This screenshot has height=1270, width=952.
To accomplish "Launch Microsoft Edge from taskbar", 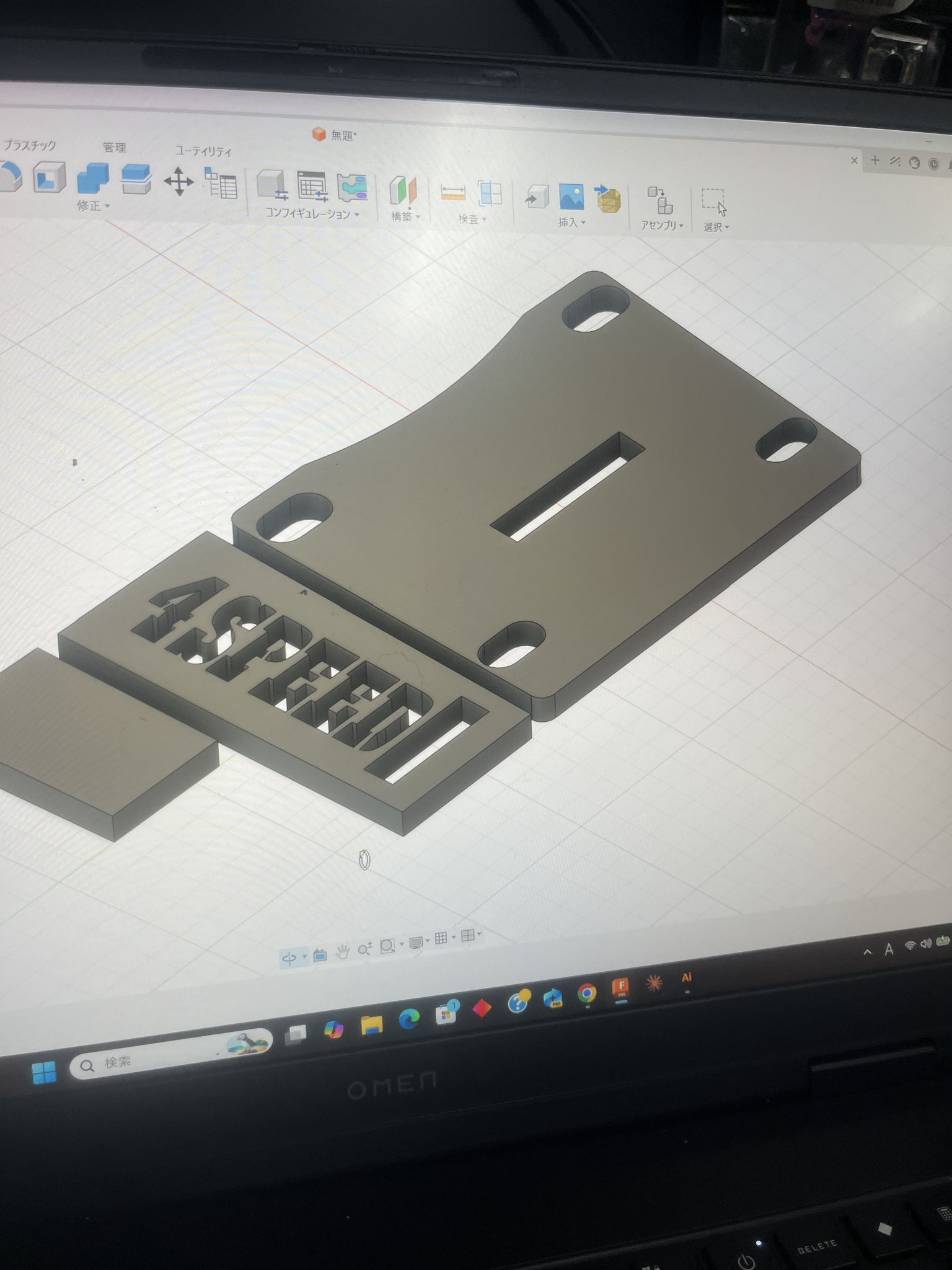I will coord(408,1019).
